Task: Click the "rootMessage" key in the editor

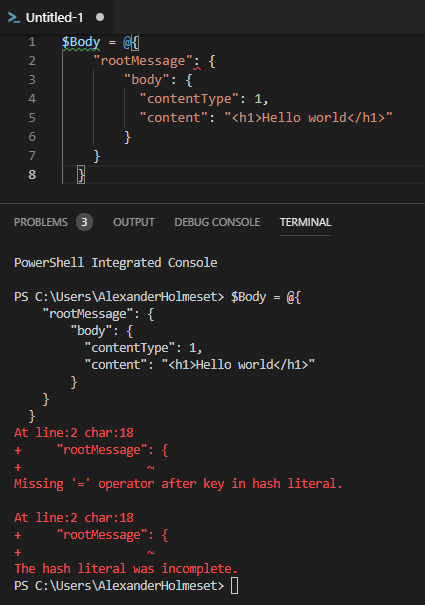Action: (143, 61)
